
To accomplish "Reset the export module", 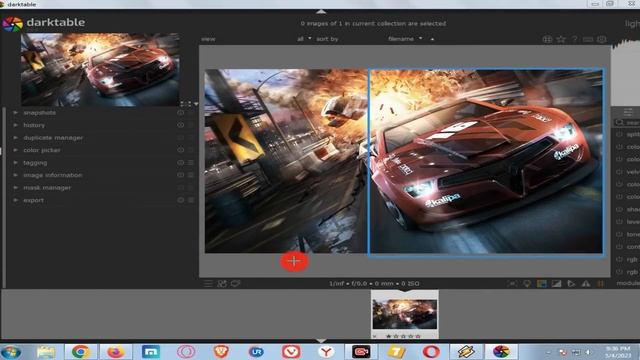I will point(181,200).
